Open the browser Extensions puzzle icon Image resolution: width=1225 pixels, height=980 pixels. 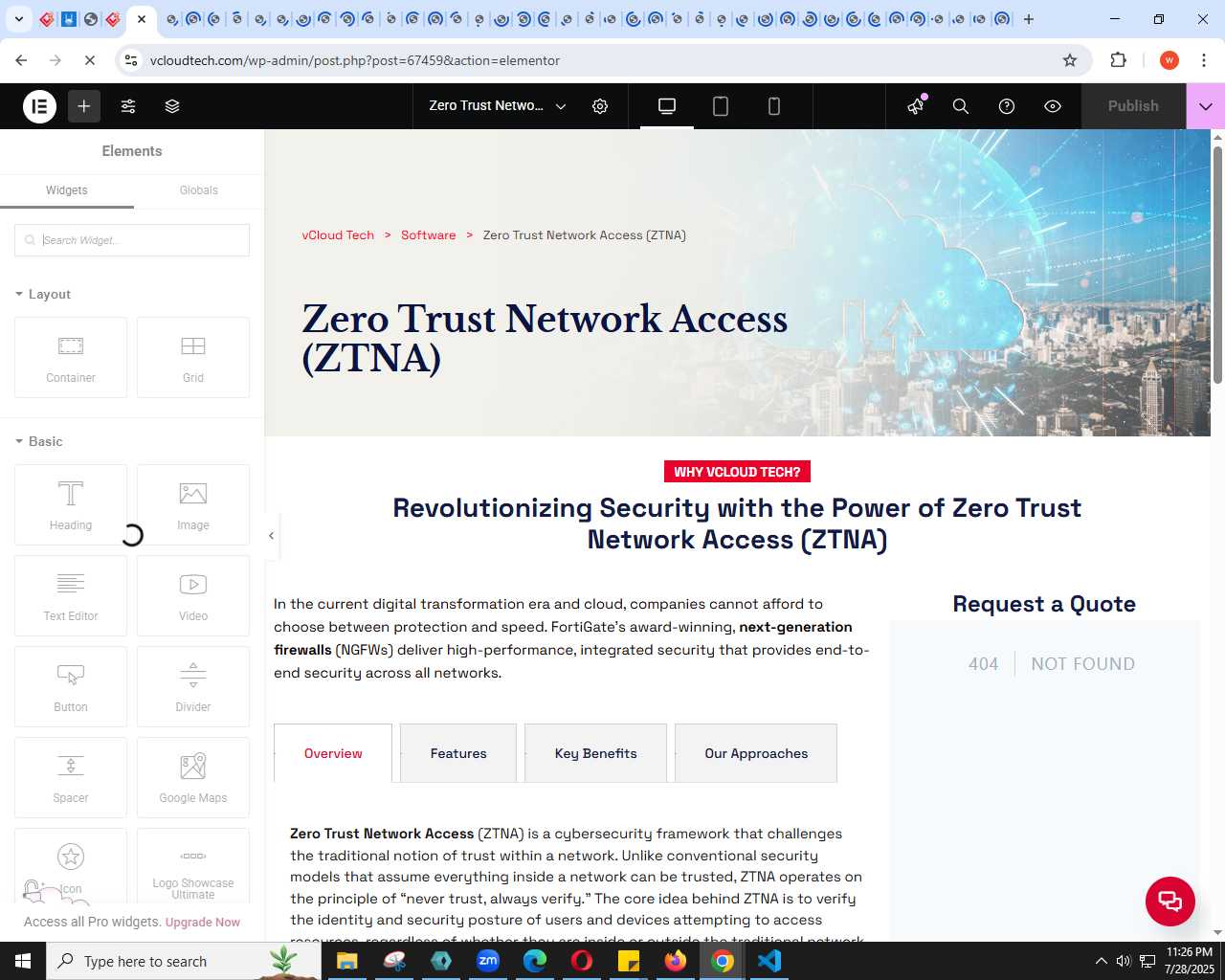coord(1118,60)
